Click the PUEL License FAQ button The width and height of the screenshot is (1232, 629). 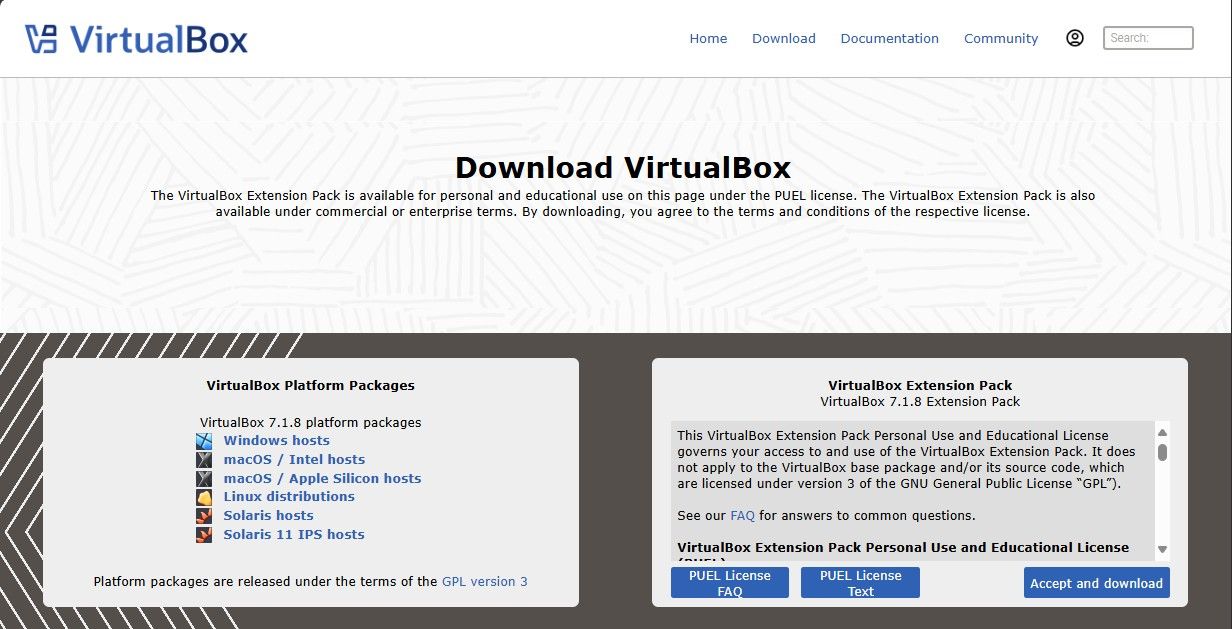(730, 583)
